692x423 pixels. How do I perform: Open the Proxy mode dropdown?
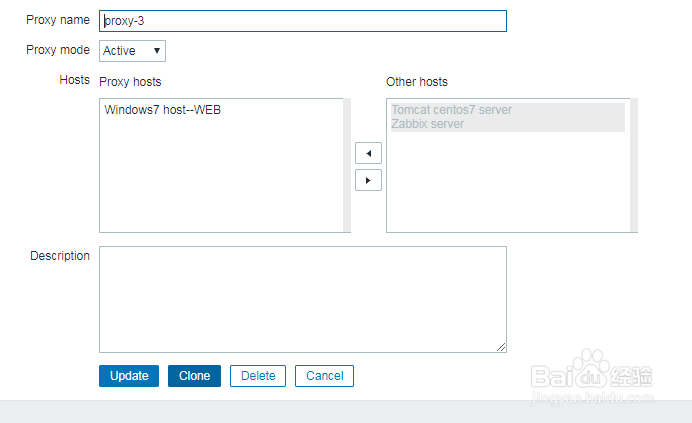[132, 50]
